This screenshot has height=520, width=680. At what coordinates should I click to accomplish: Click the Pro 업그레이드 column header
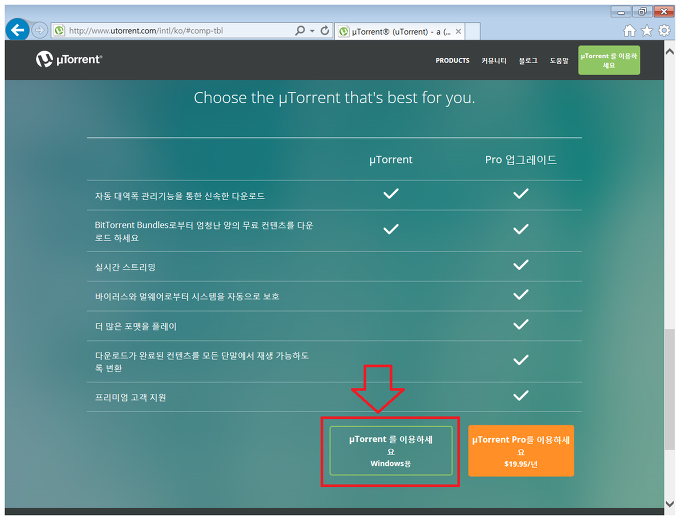click(521, 160)
